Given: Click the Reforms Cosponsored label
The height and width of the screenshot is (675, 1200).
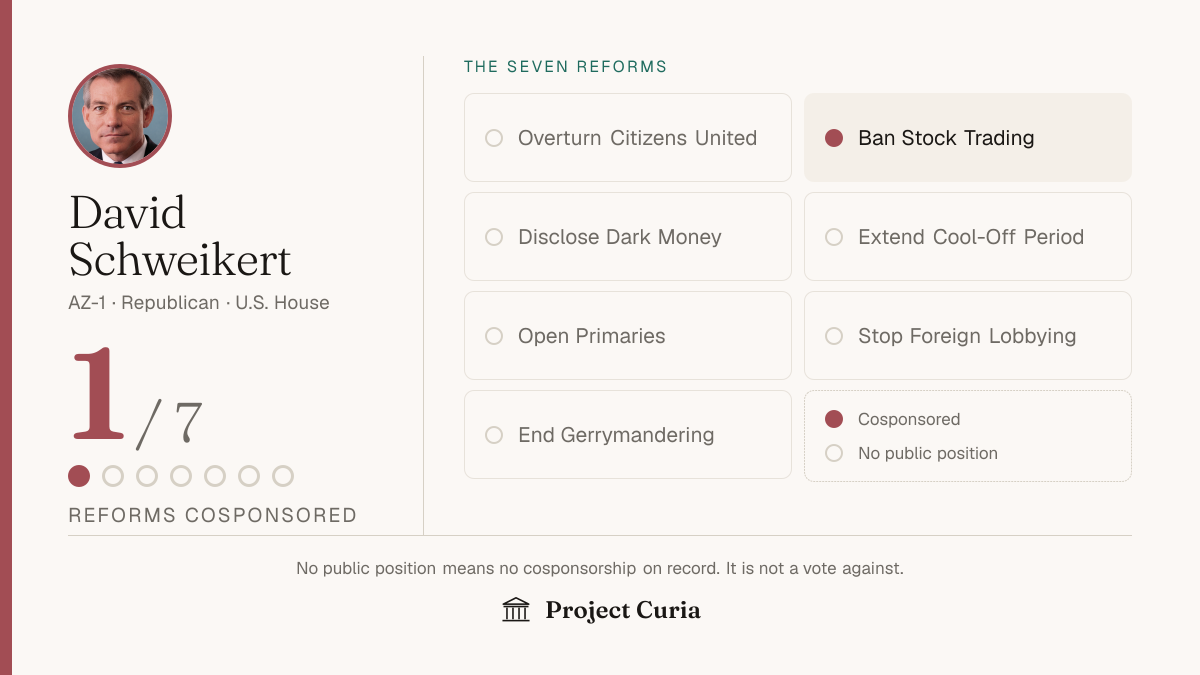Looking at the screenshot, I should [x=213, y=515].
